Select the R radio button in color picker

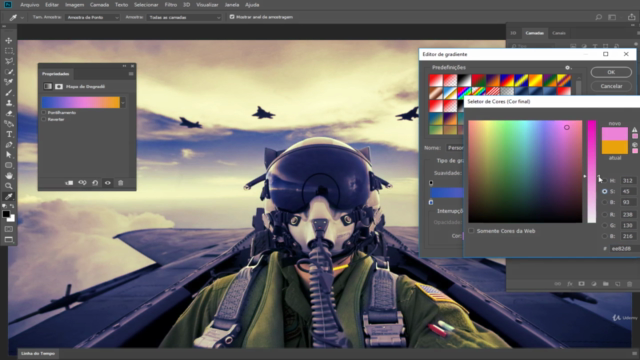point(604,214)
